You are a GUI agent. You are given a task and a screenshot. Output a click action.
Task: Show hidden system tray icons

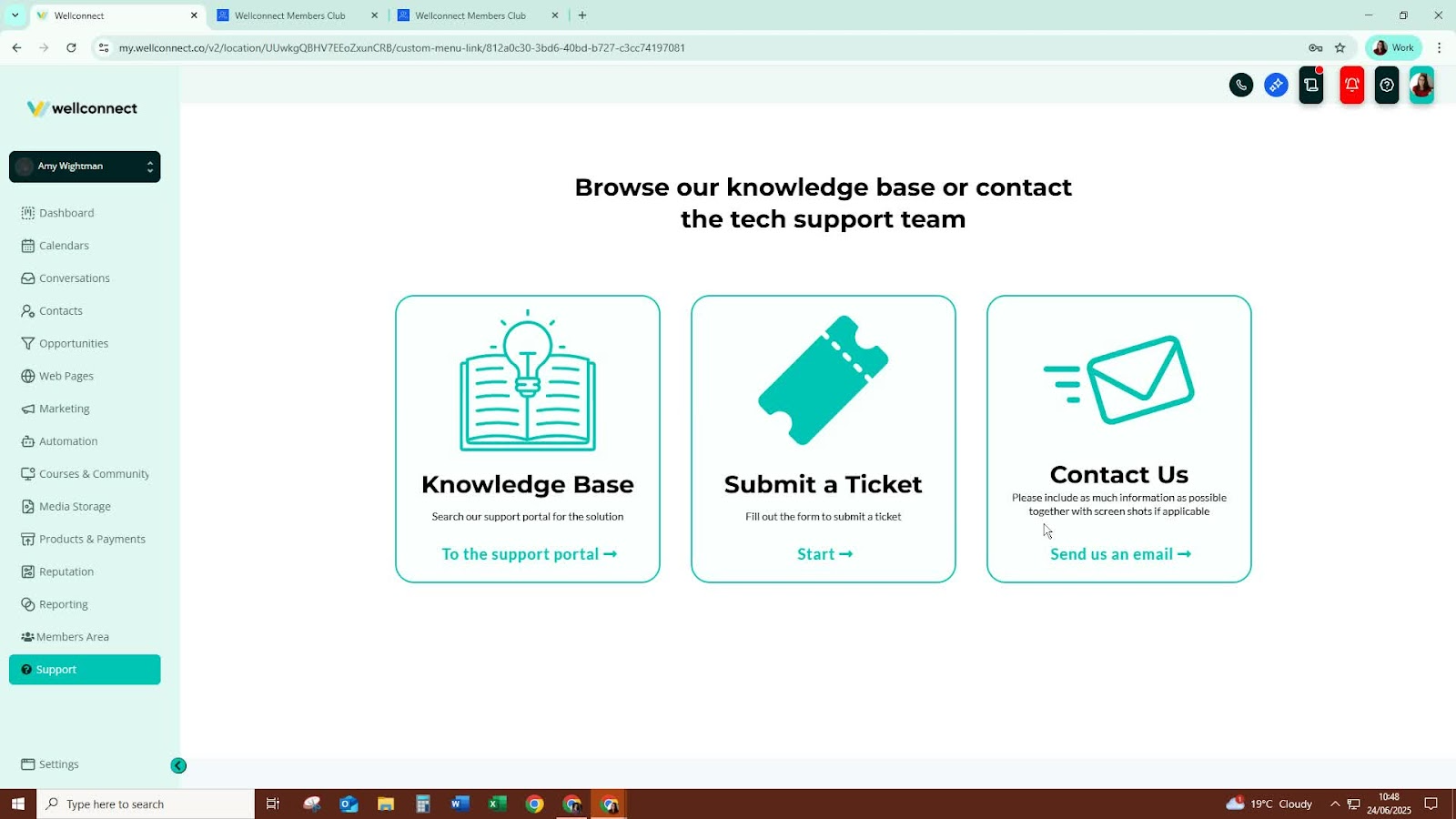tap(1335, 804)
